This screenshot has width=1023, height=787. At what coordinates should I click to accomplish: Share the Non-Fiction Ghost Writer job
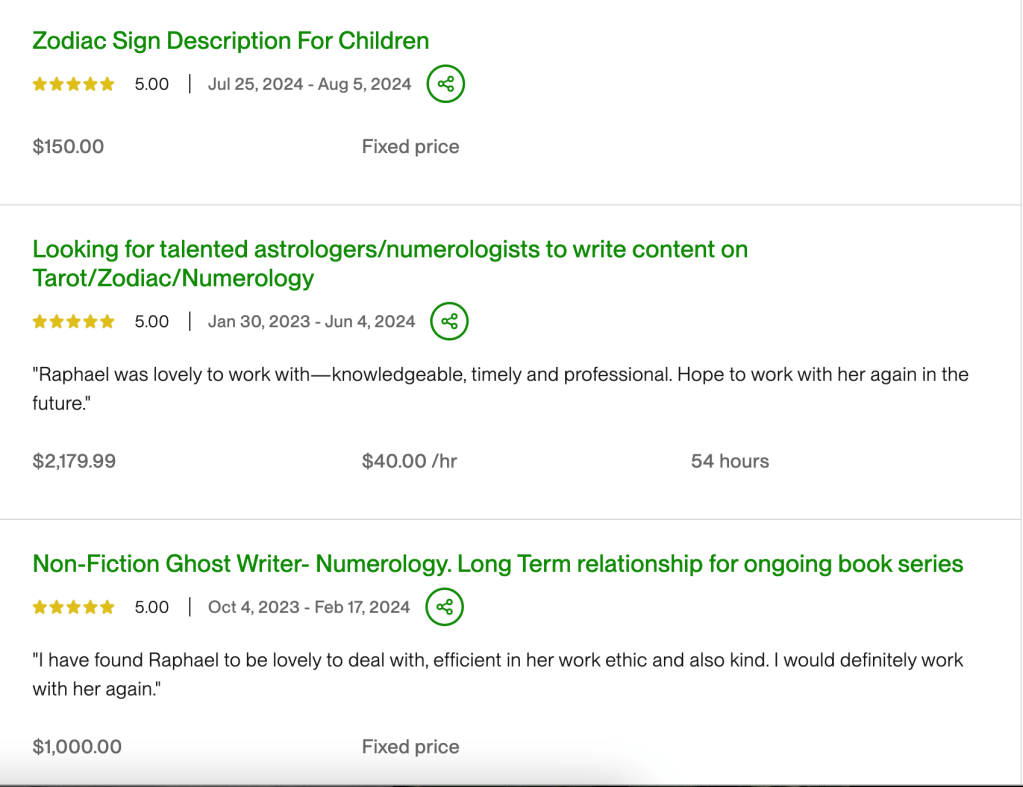tap(445, 607)
